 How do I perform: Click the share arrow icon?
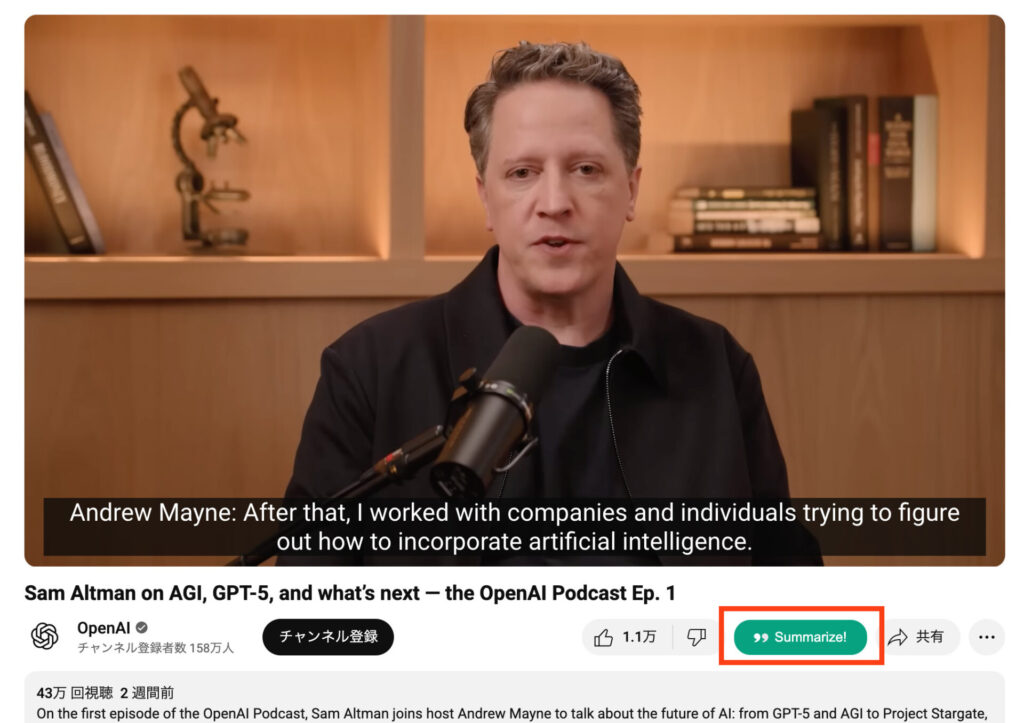899,637
